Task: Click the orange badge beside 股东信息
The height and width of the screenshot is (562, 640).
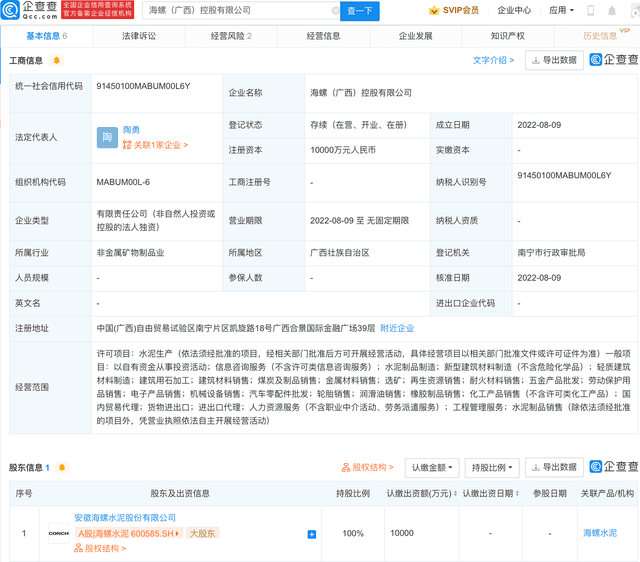Action: point(62,467)
